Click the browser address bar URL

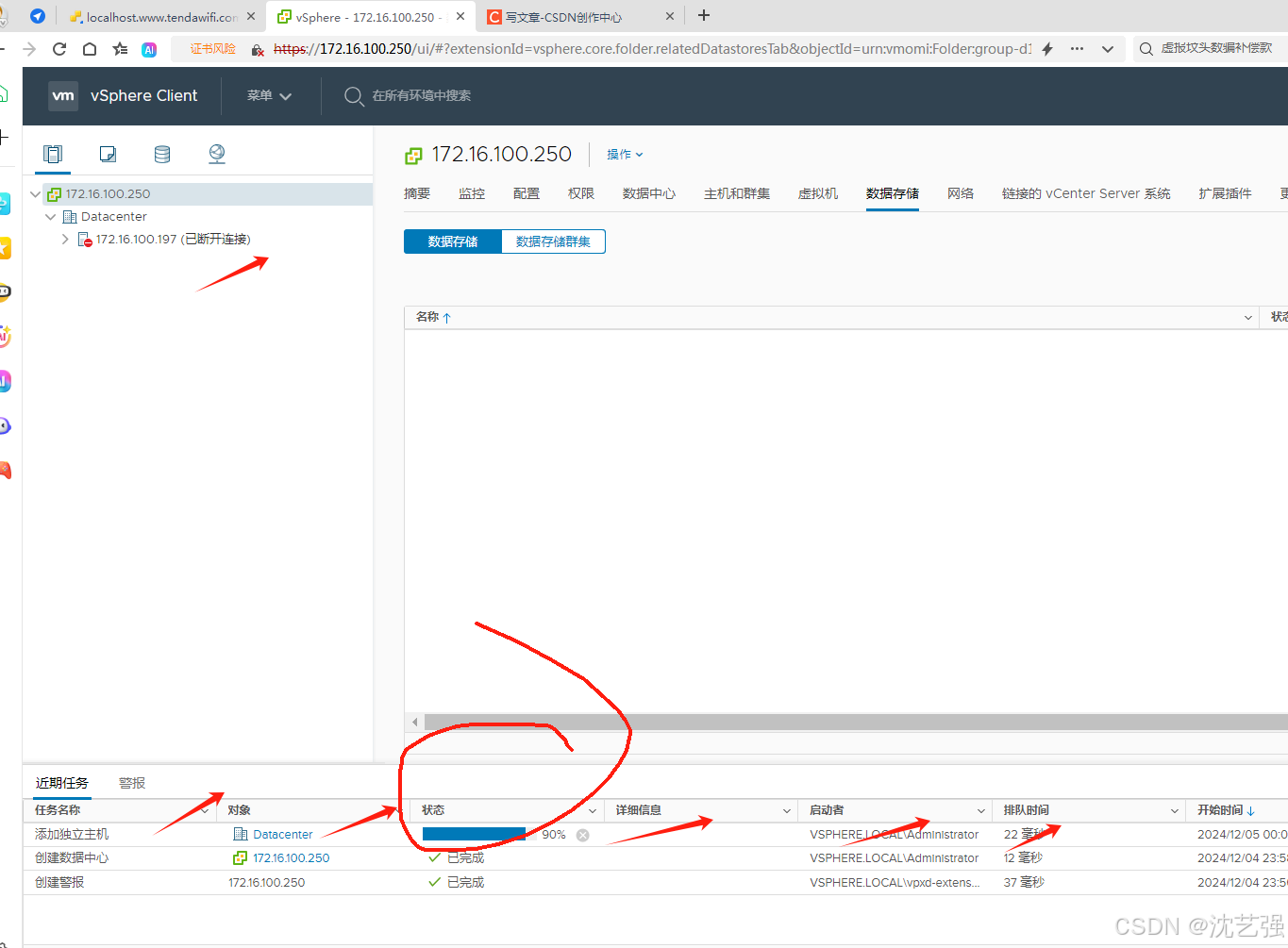point(652,49)
